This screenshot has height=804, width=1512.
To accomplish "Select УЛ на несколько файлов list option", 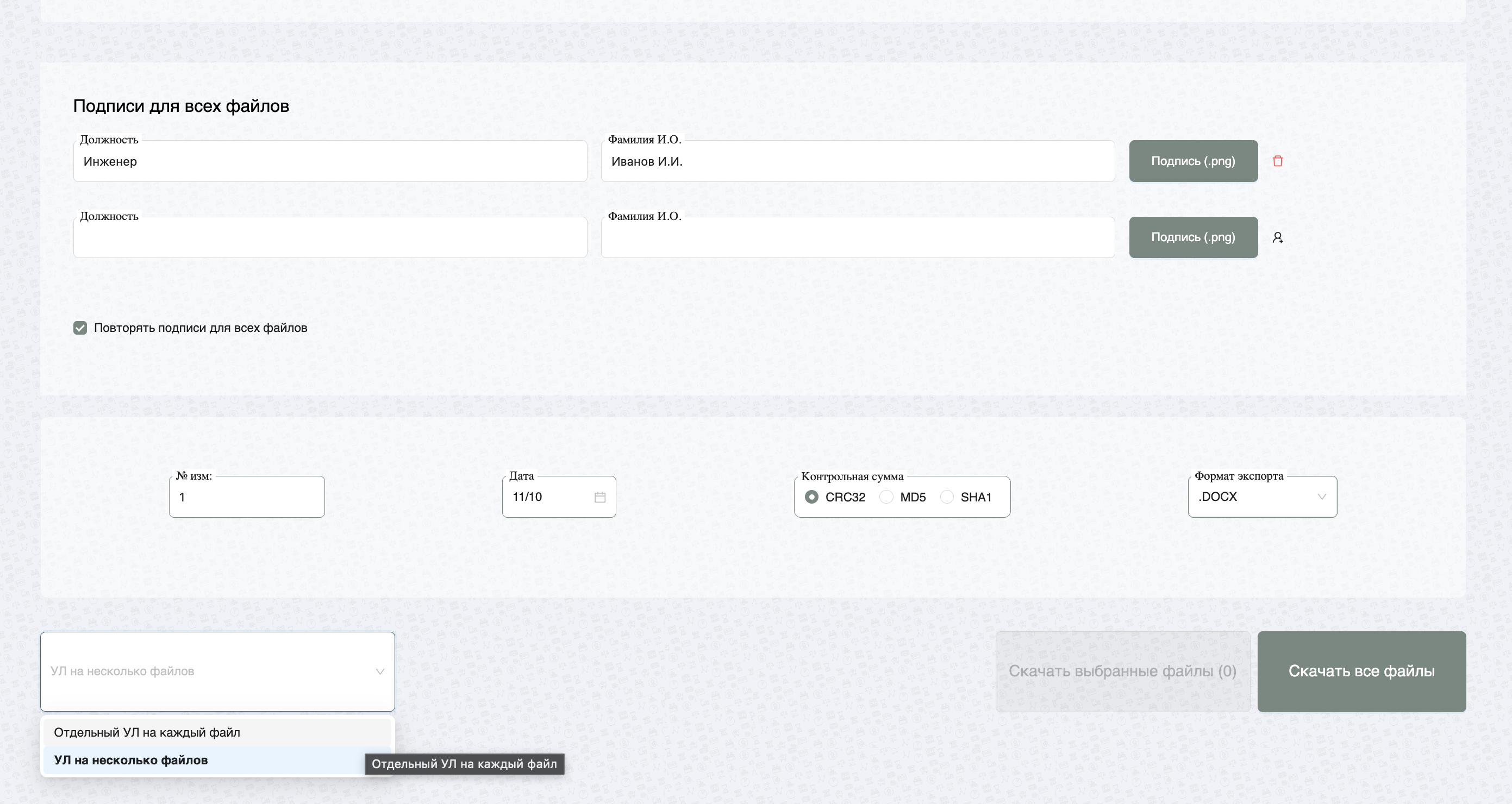I will (x=131, y=760).
